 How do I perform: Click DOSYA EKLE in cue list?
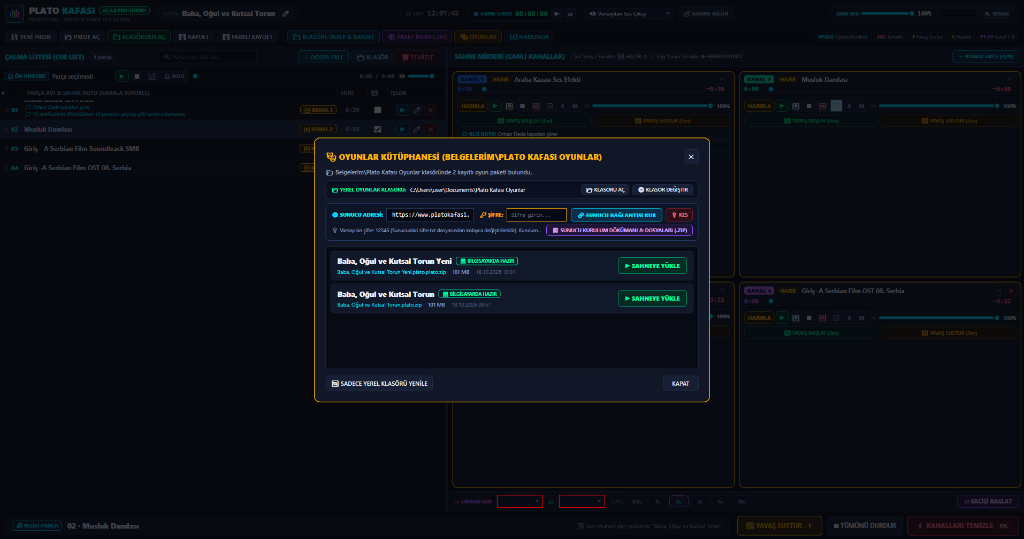click(323, 57)
